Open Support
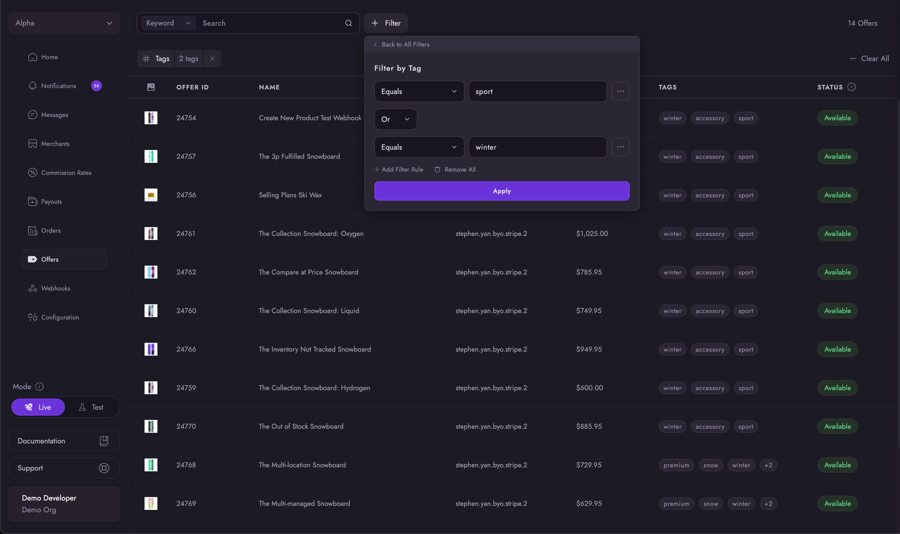The width and height of the screenshot is (900, 534). (64, 468)
